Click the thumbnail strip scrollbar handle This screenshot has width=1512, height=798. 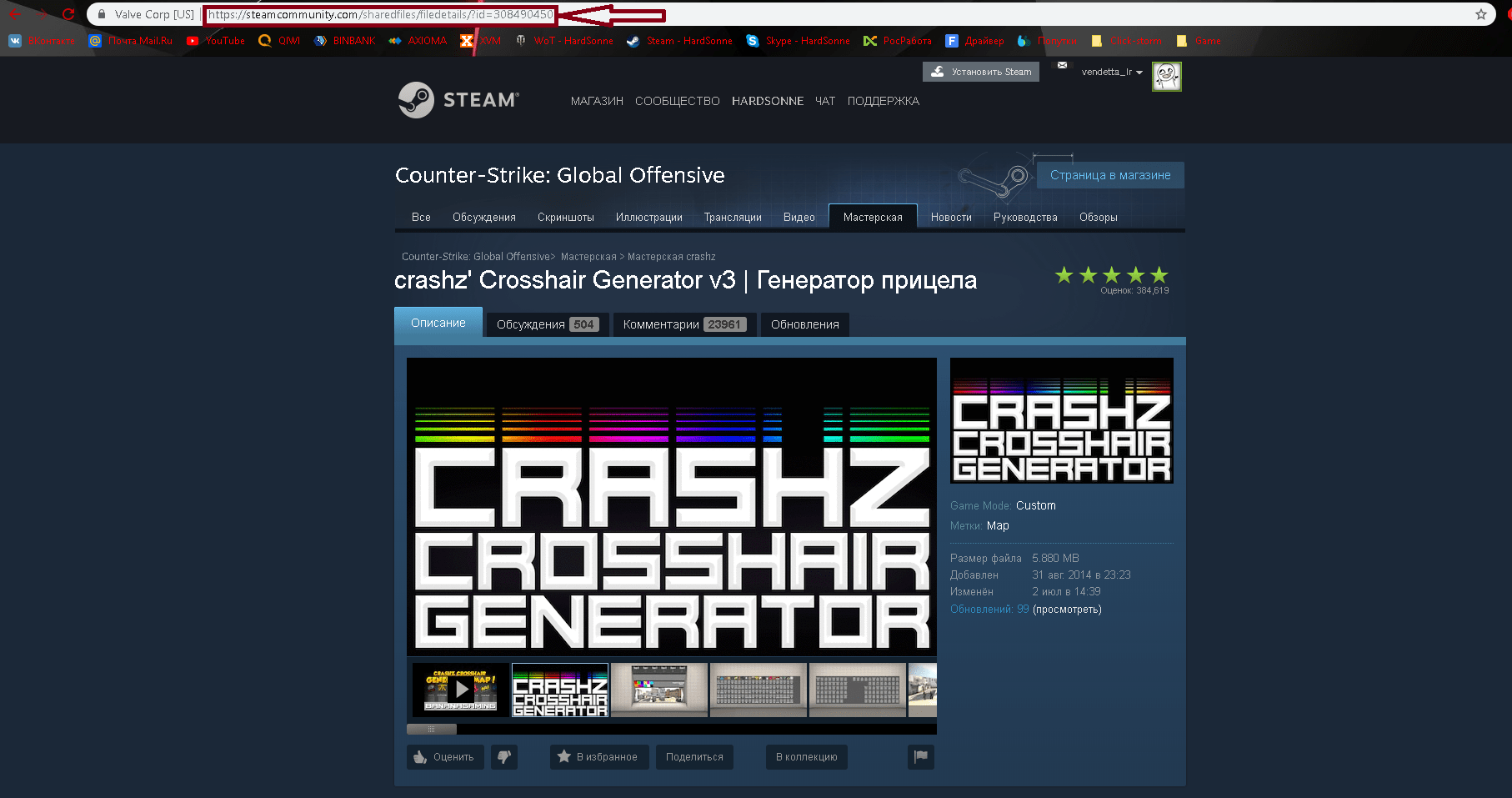tap(432, 729)
